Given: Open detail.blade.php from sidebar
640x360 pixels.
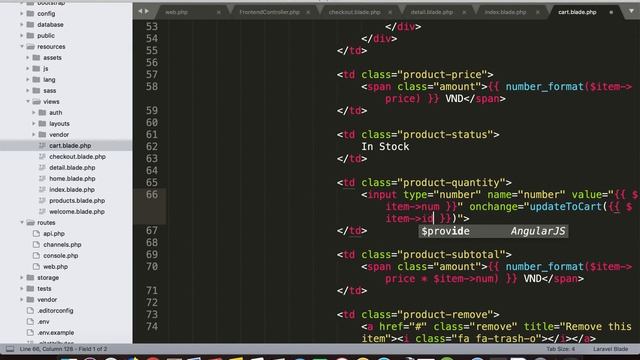Looking at the screenshot, I should coord(72,168).
